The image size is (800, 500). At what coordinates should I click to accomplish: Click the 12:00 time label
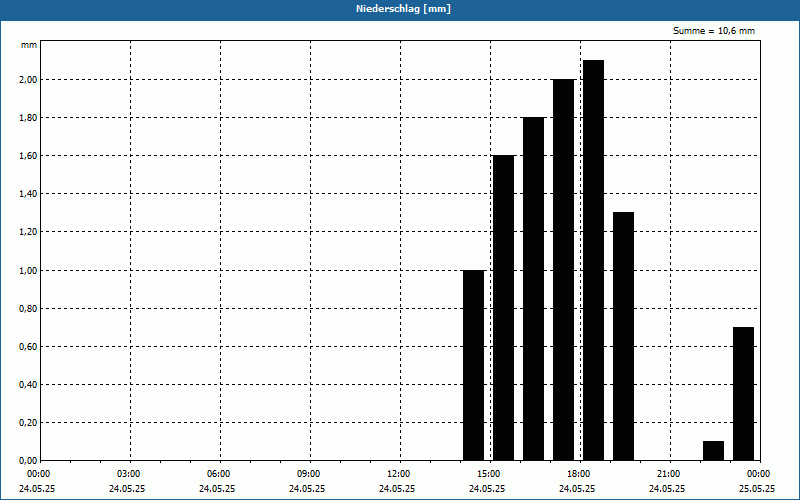tap(399, 474)
